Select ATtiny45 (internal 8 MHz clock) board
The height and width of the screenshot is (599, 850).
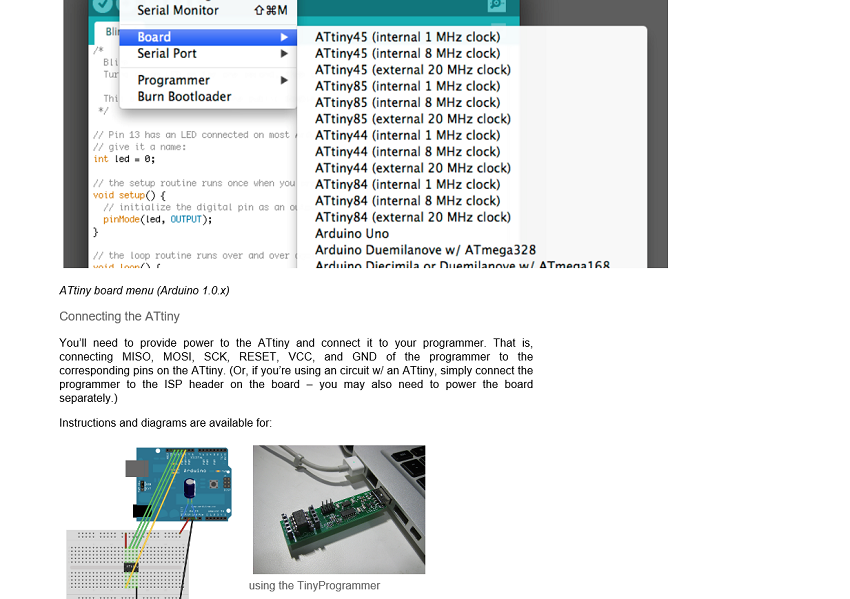pos(407,54)
